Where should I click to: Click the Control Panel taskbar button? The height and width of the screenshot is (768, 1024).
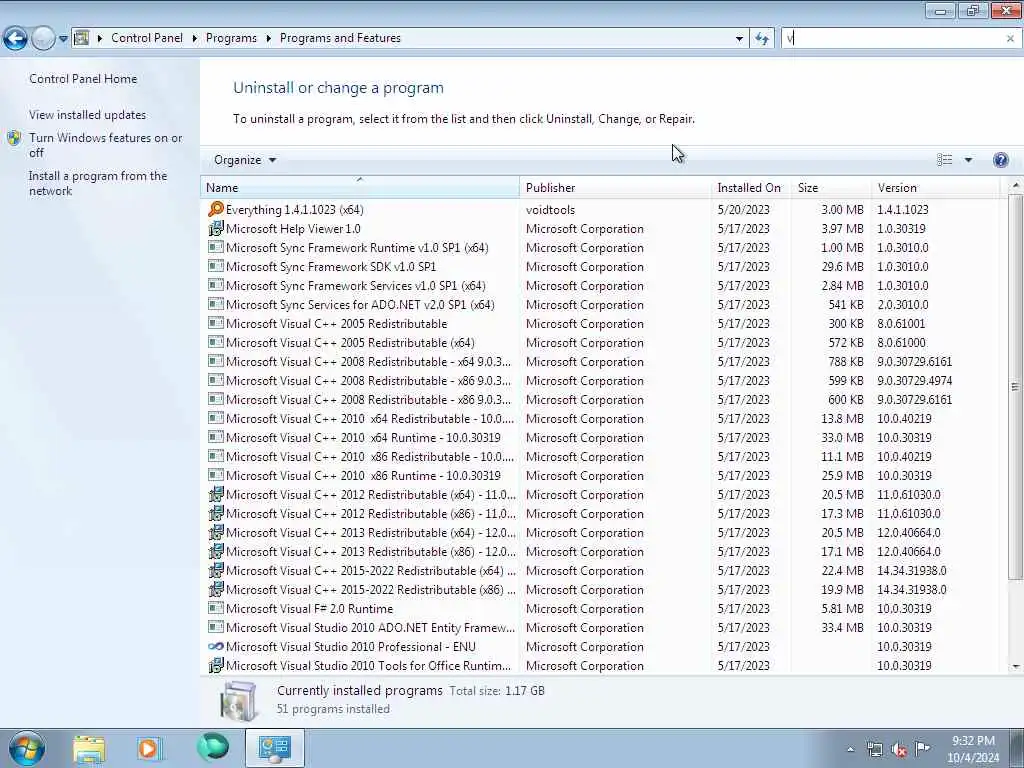point(274,748)
